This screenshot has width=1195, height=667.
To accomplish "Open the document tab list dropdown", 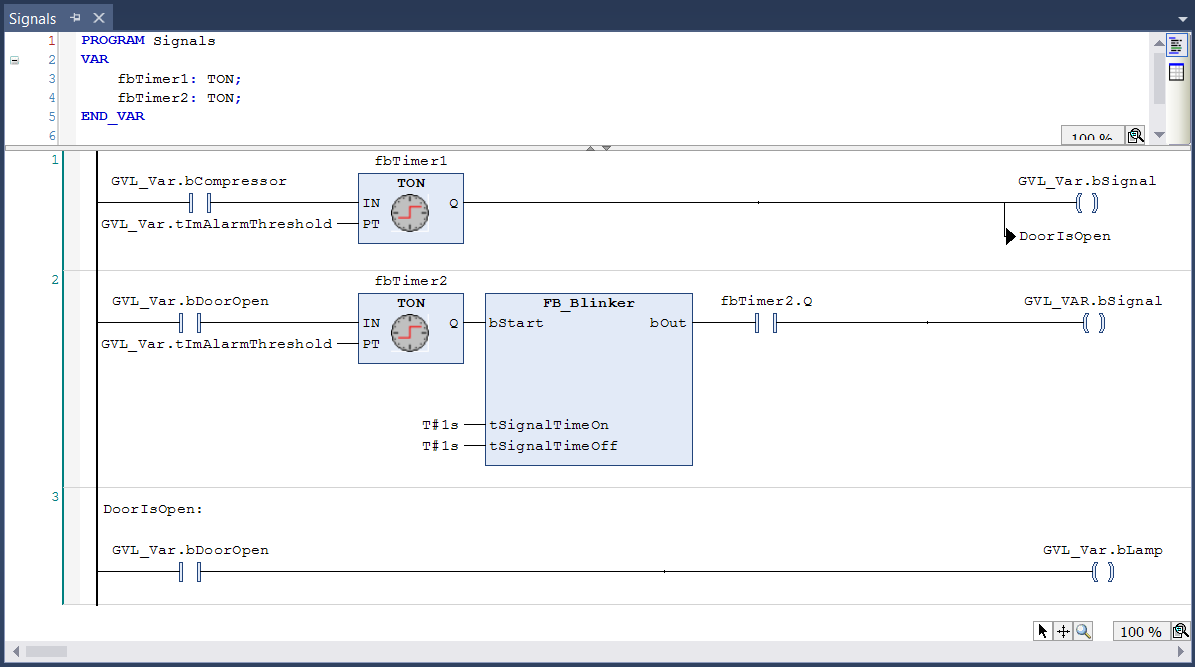I will [1182, 18].
